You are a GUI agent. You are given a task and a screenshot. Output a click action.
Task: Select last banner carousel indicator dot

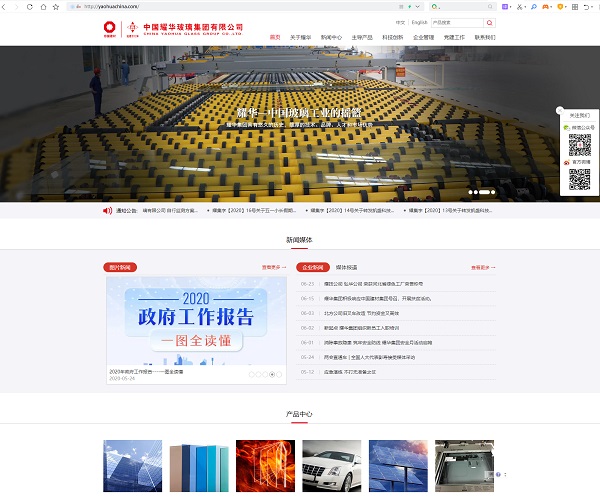492,191
